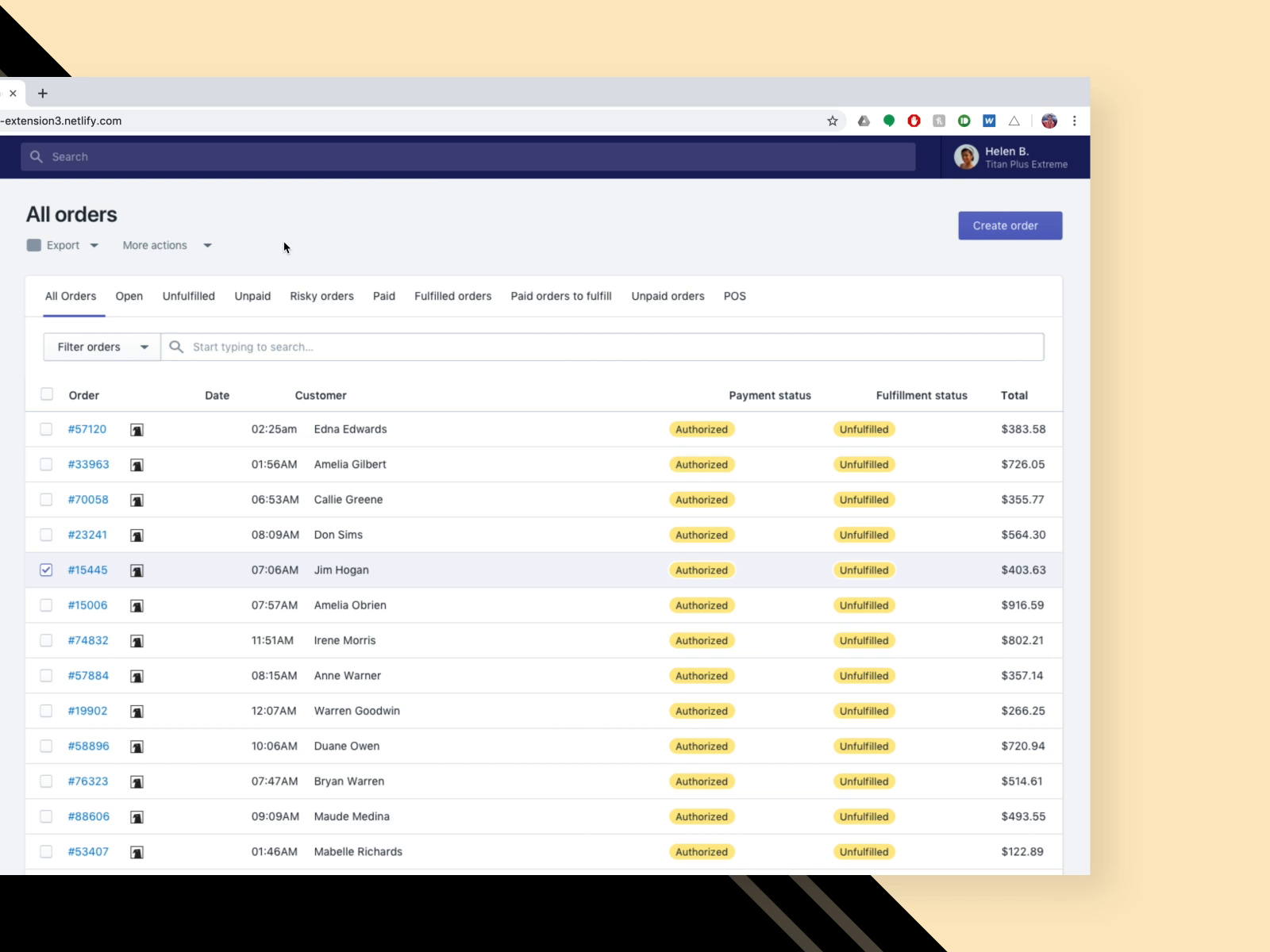
Task: Click Helen B.'s profile avatar
Action: [966, 157]
